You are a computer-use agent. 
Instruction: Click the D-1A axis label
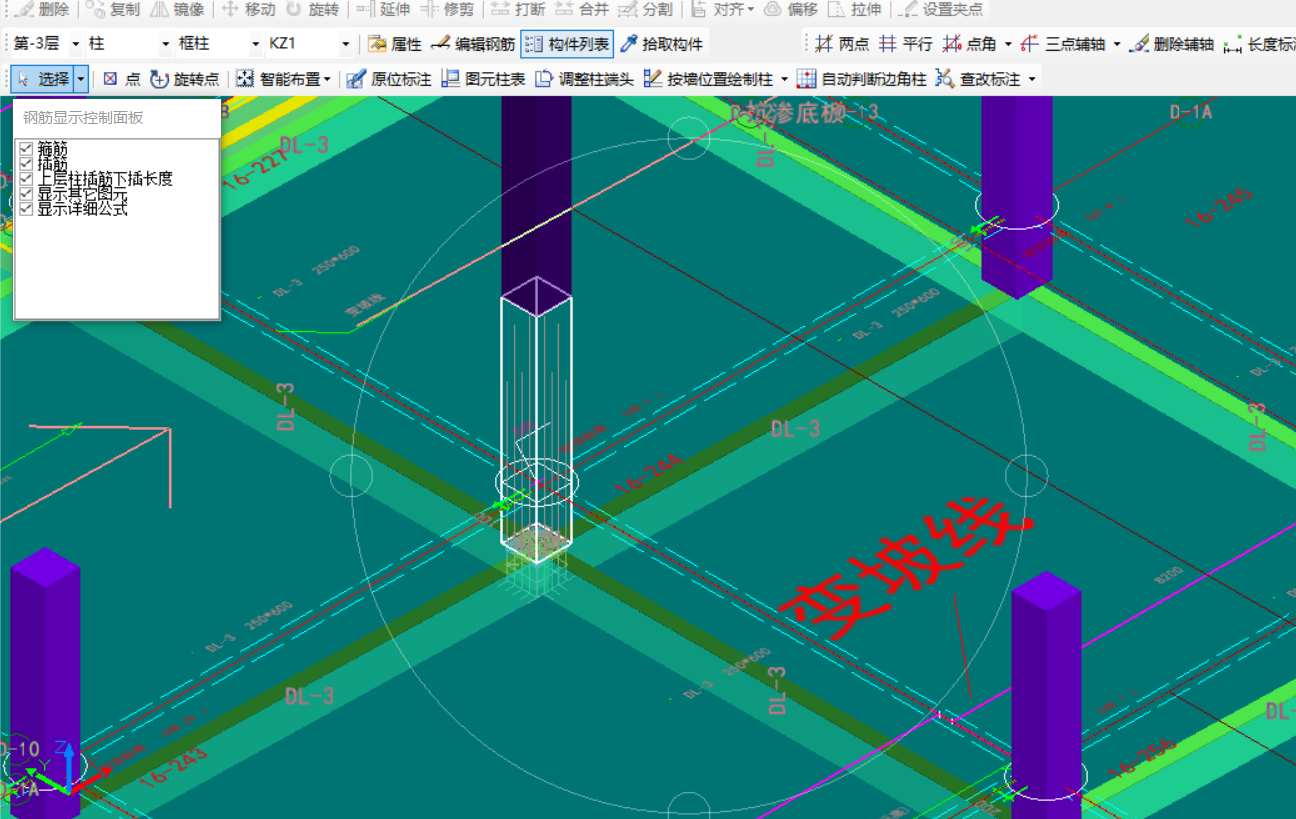[1189, 112]
